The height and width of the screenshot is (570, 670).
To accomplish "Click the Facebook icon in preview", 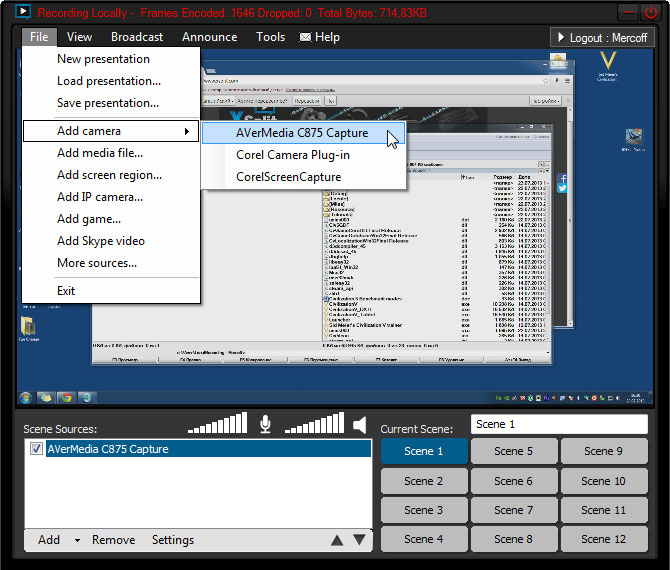I will tap(563, 179).
